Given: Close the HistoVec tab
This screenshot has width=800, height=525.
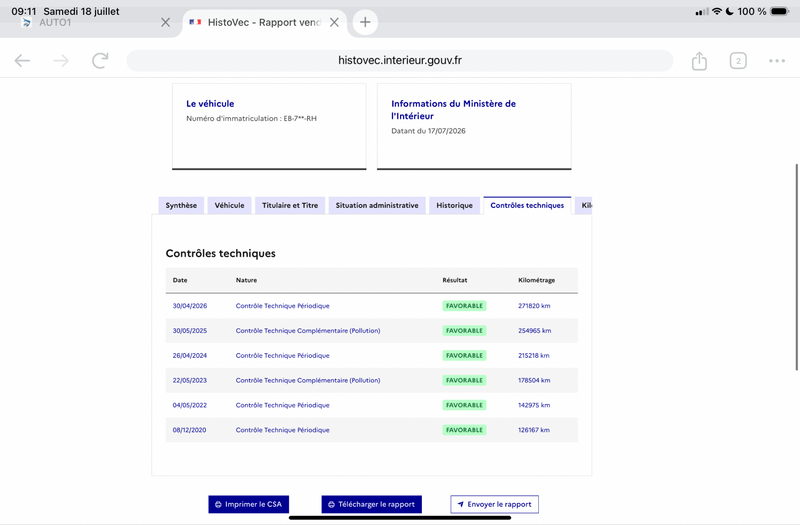Looking at the screenshot, I should click(x=334, y=22).
